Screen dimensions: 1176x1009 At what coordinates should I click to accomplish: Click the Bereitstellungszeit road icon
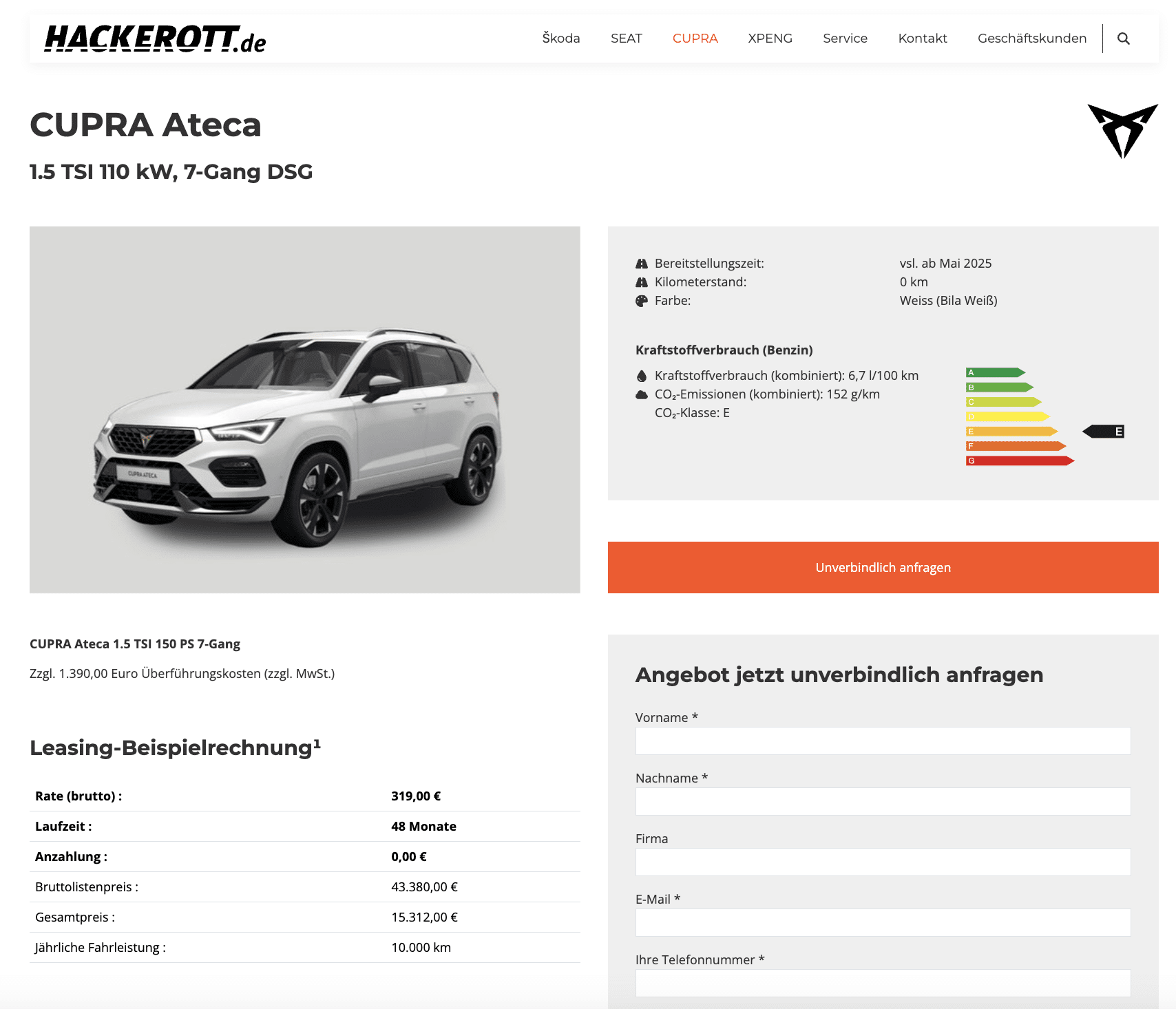[x=642, y=264]
